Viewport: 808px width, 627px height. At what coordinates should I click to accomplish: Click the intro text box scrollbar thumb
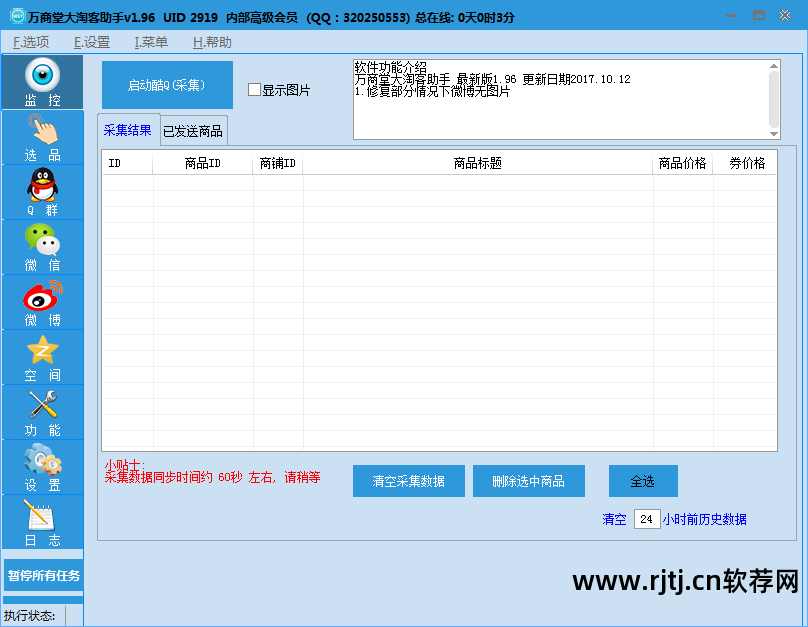773,99
